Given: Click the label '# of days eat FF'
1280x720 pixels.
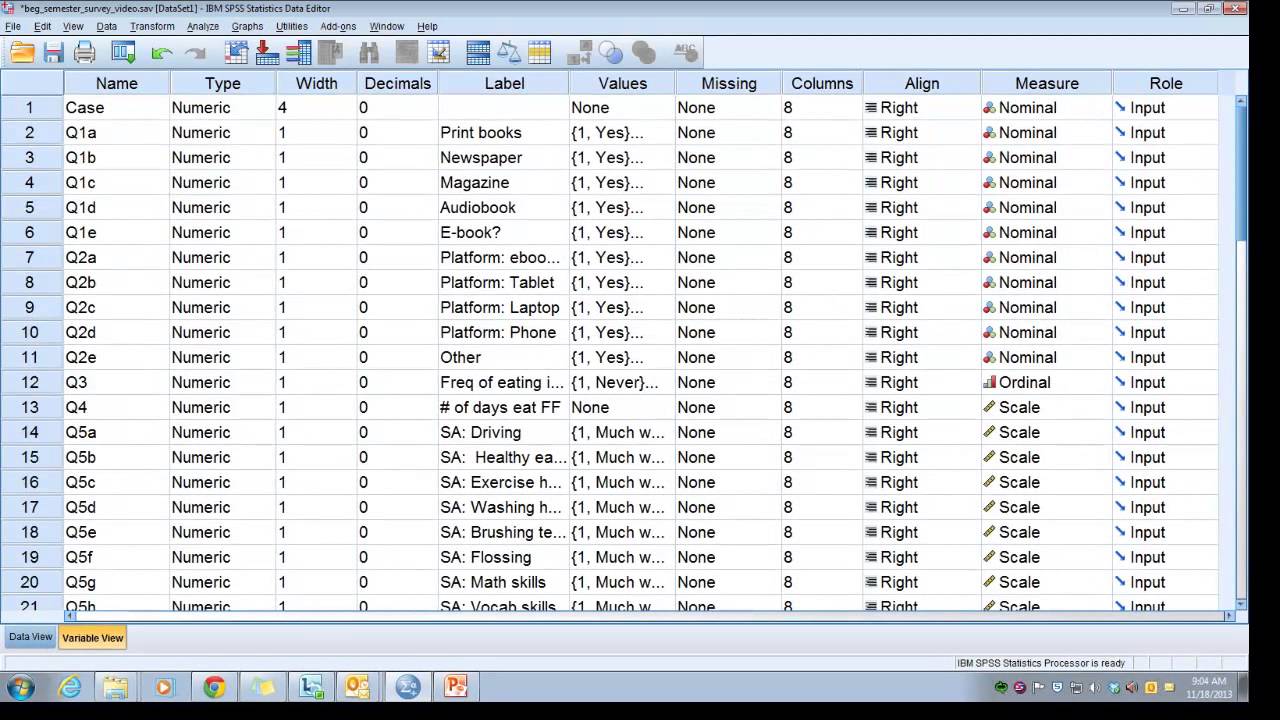Looking at the screenshot, I should coord(500,407).
